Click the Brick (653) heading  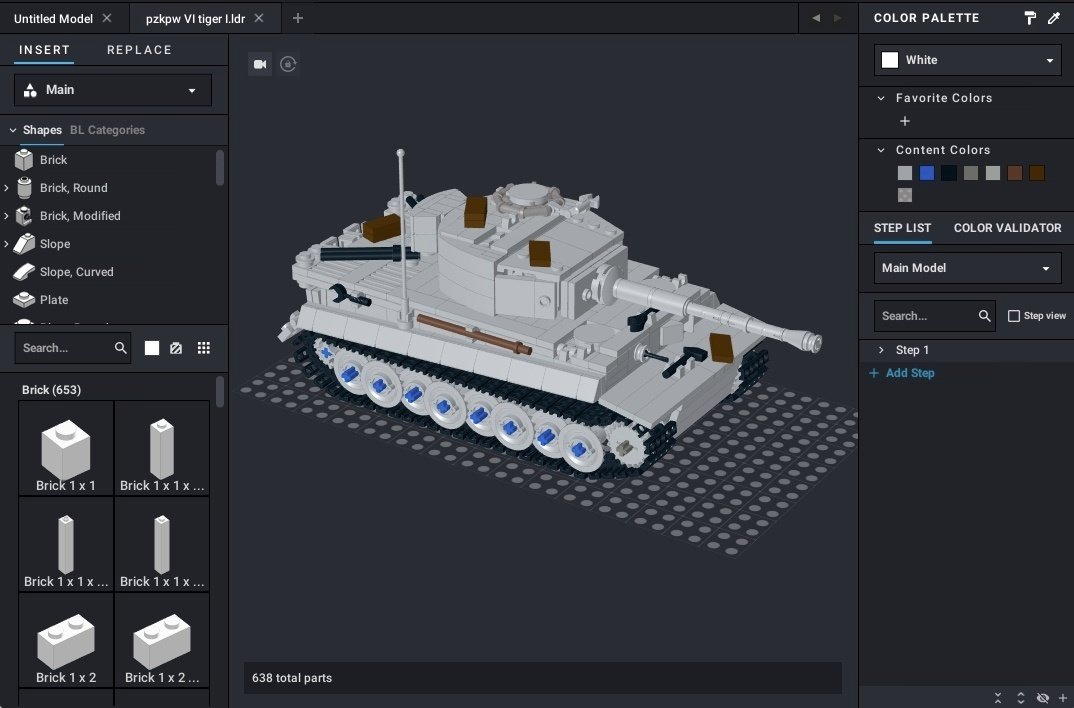[x=51, y=390]
